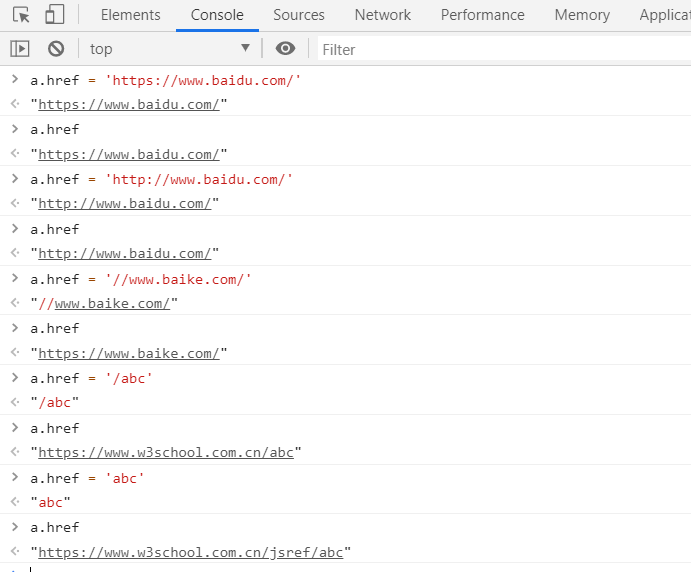Follow the w3school.com.cn/jsref/abc link
691x572 pixels.
click(190, 552)
